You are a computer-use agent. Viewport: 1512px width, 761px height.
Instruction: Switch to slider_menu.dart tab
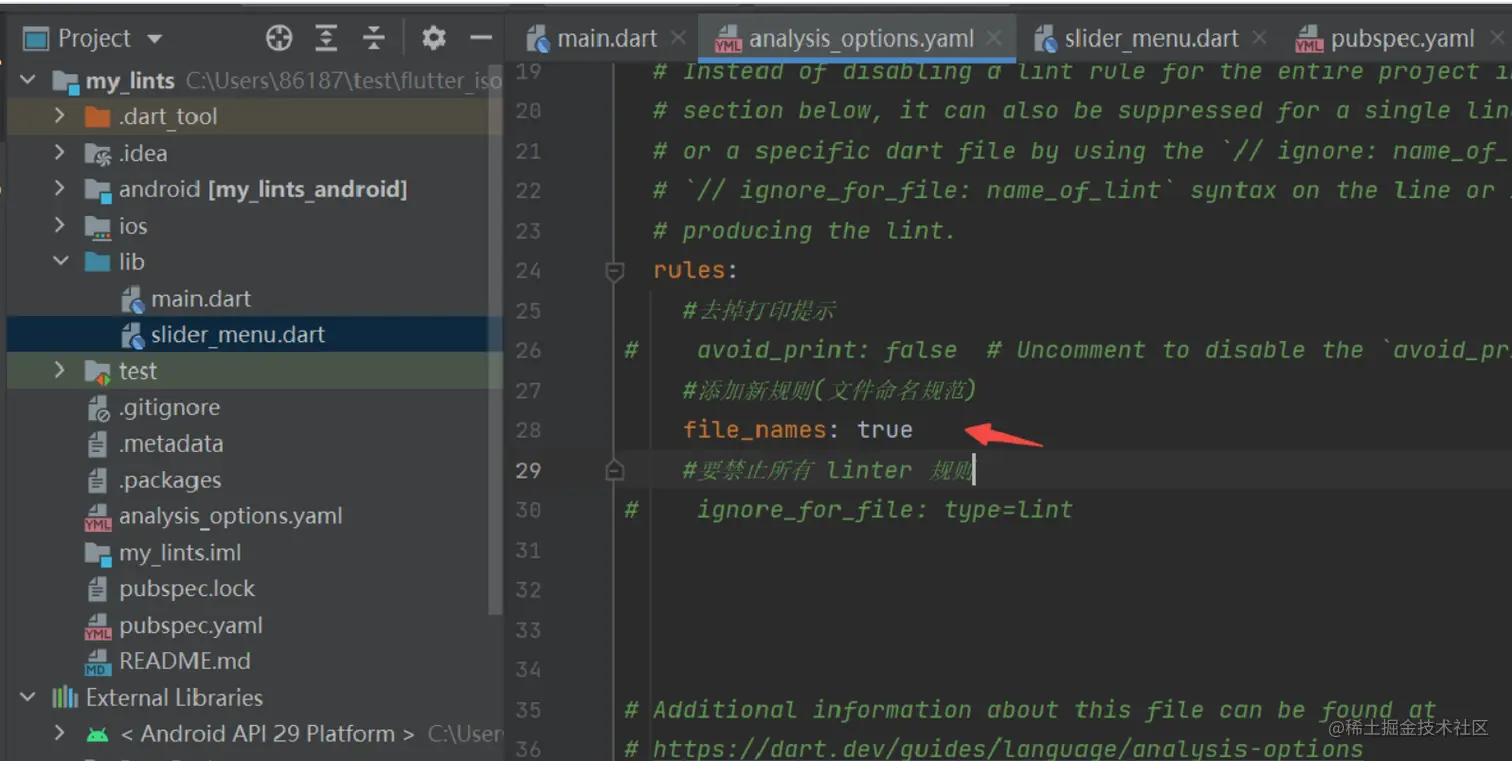click(x=1151, y=39)
